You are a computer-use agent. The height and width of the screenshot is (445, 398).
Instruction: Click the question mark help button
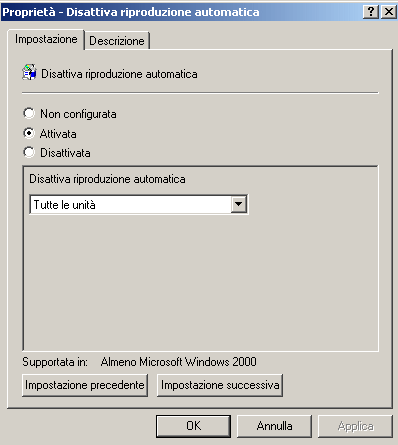(x=371, y=12)
